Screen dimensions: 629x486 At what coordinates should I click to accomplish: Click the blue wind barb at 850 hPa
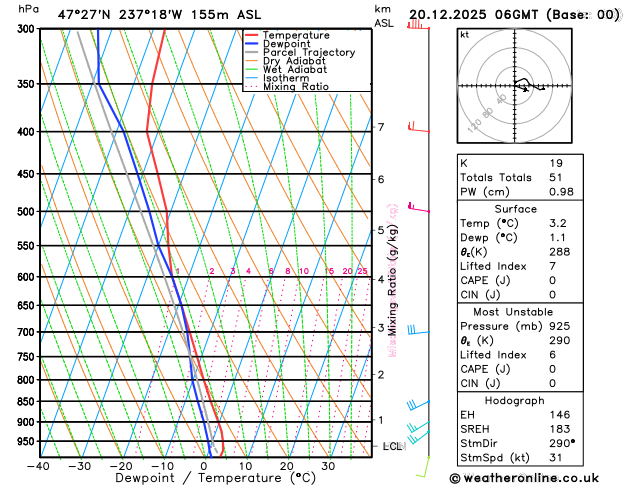(418, 405)
